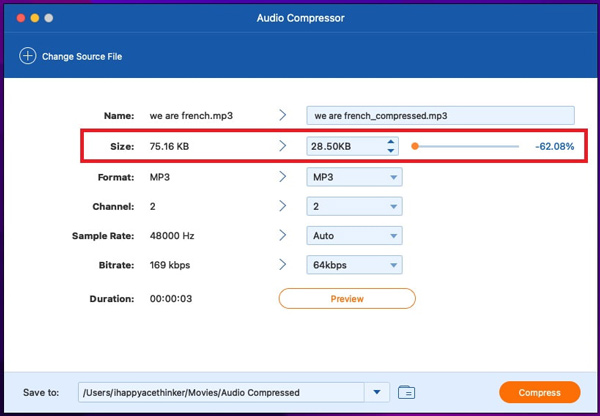Click the source format MP3 text
The height and width of the screenshot is (416, 600).
coord(160,177)
